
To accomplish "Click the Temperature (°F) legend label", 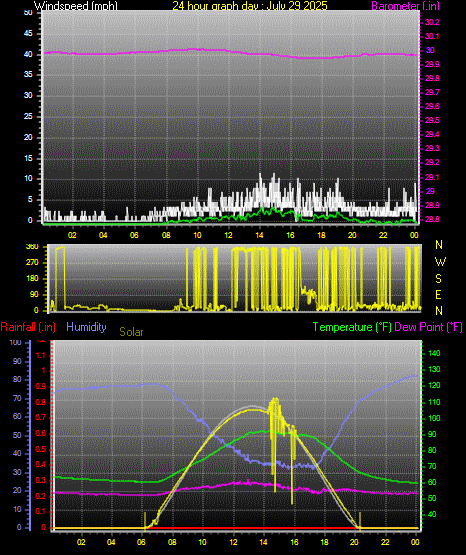I will [x=352, y=327].
